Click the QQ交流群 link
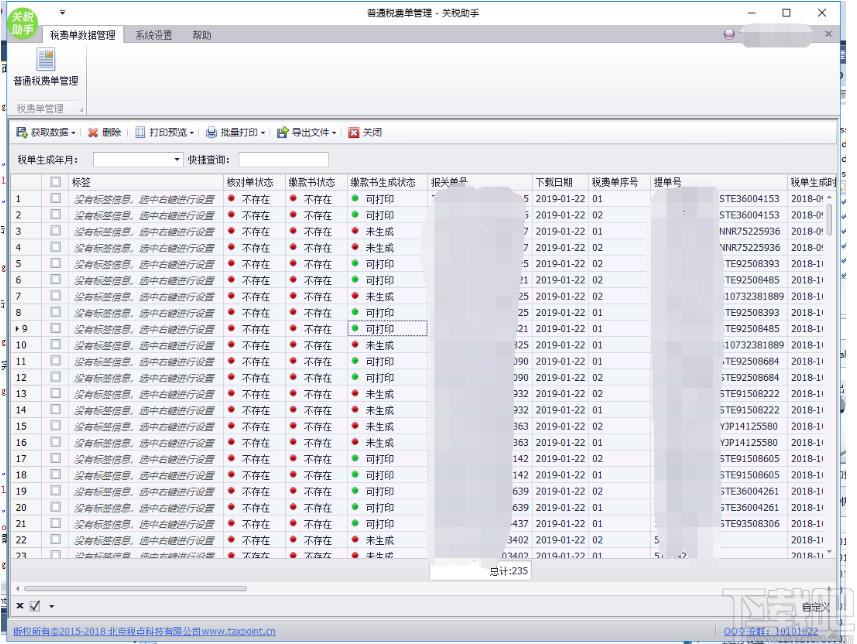The width and height of the screenshot is (857, 644). pyautogui.click(x=771, y=631)
